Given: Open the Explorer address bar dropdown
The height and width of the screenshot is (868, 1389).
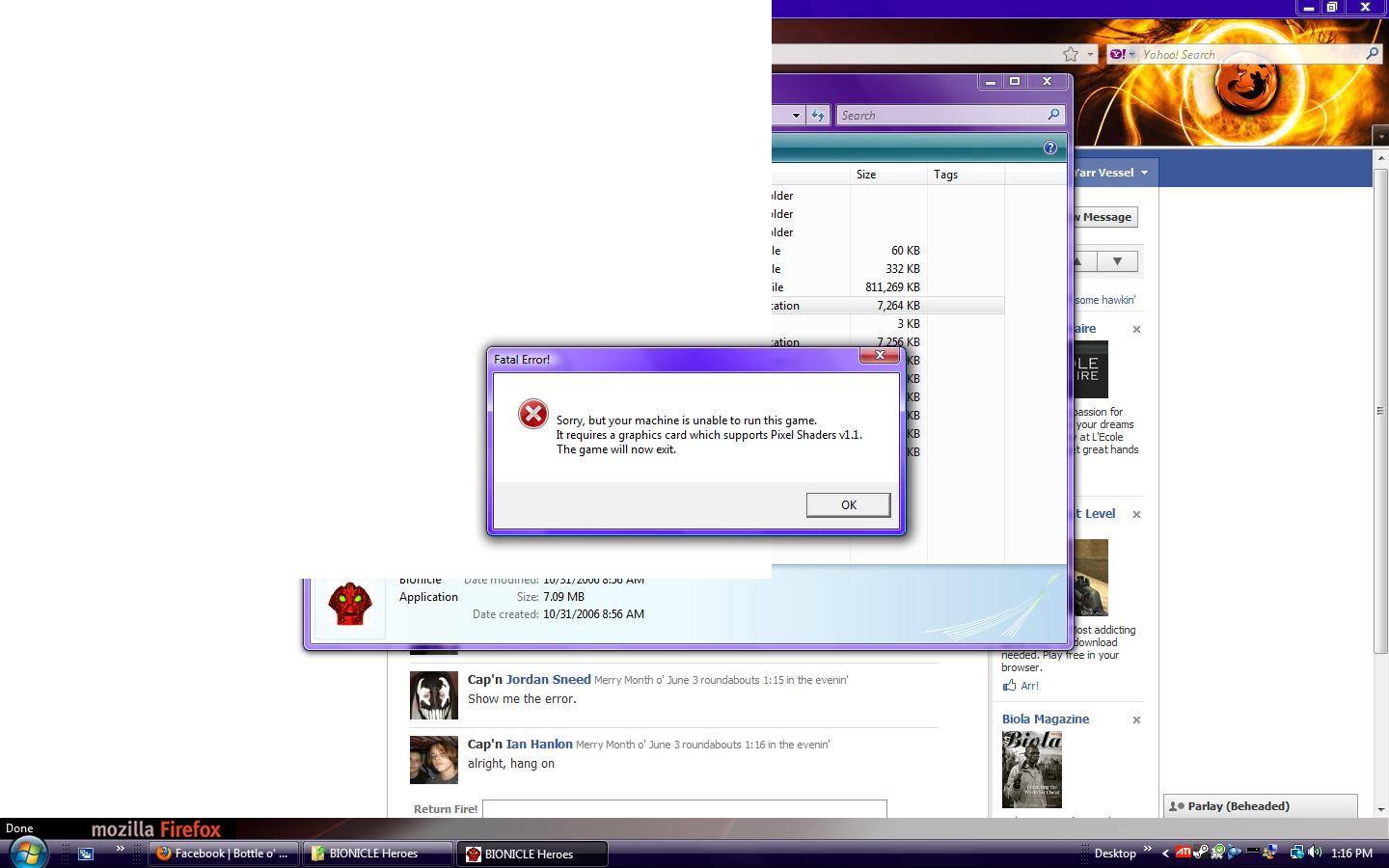Looking at the screenshot, I should [x=796, y=115].
